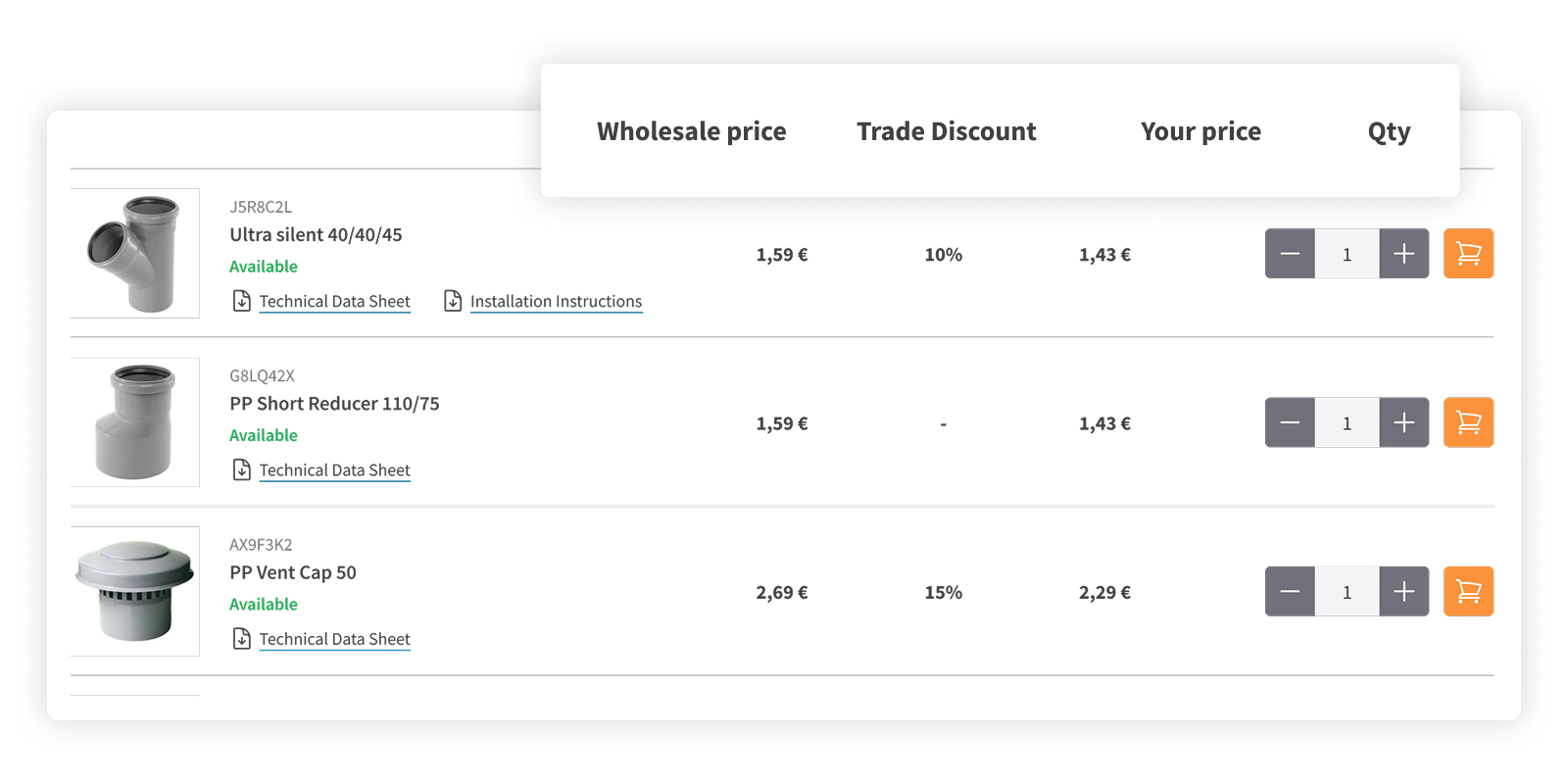Screen dimensions: 1568x784
Task: Click PP Short Reducer product image
Action: click(135, 422)
